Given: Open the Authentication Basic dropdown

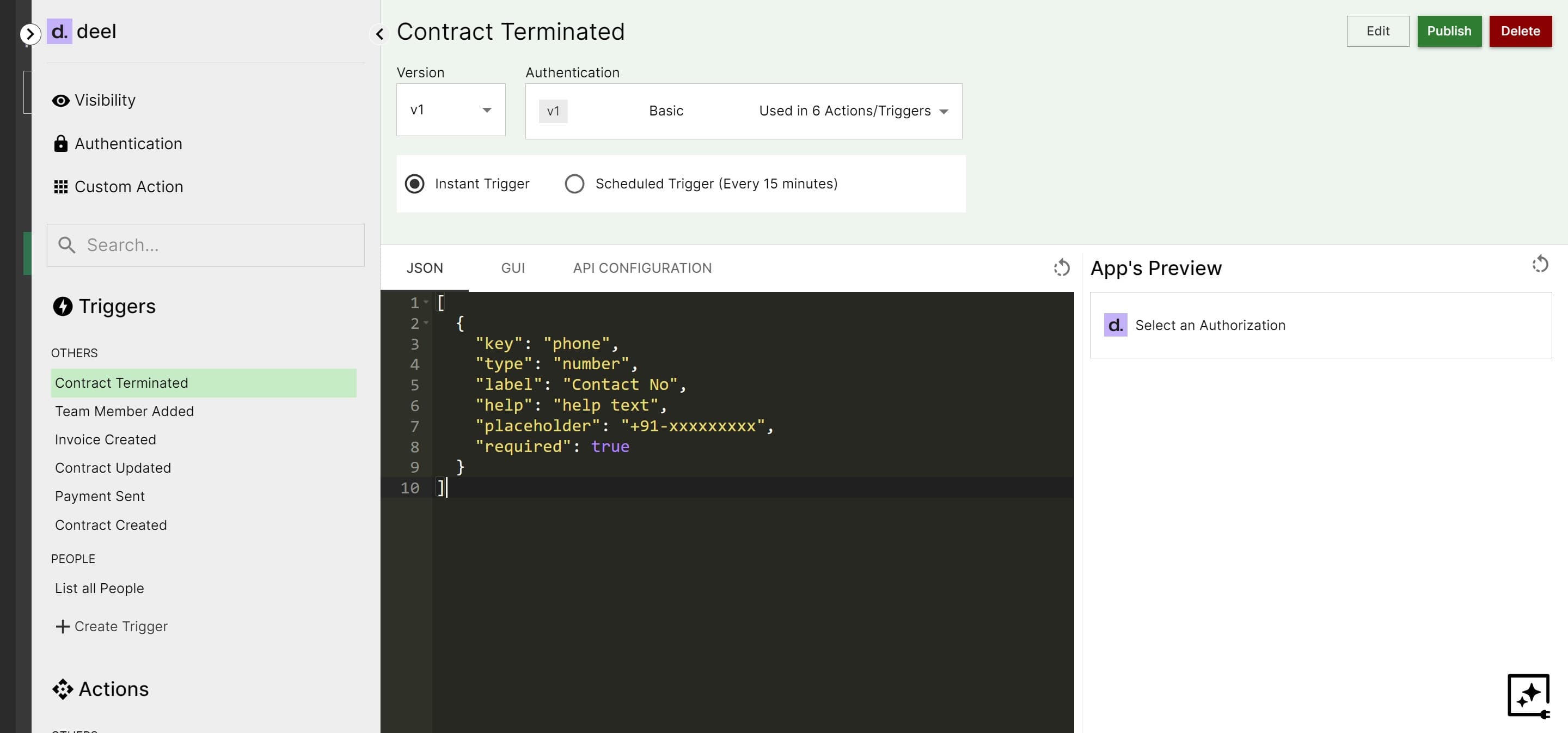Looking at the screenshot, I should click(743, 112).
